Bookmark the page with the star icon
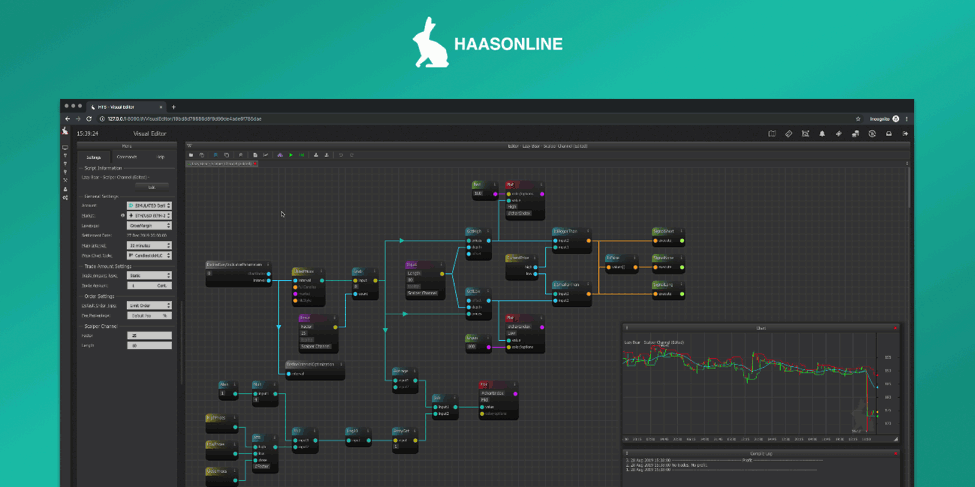 (x=858, y=118)
